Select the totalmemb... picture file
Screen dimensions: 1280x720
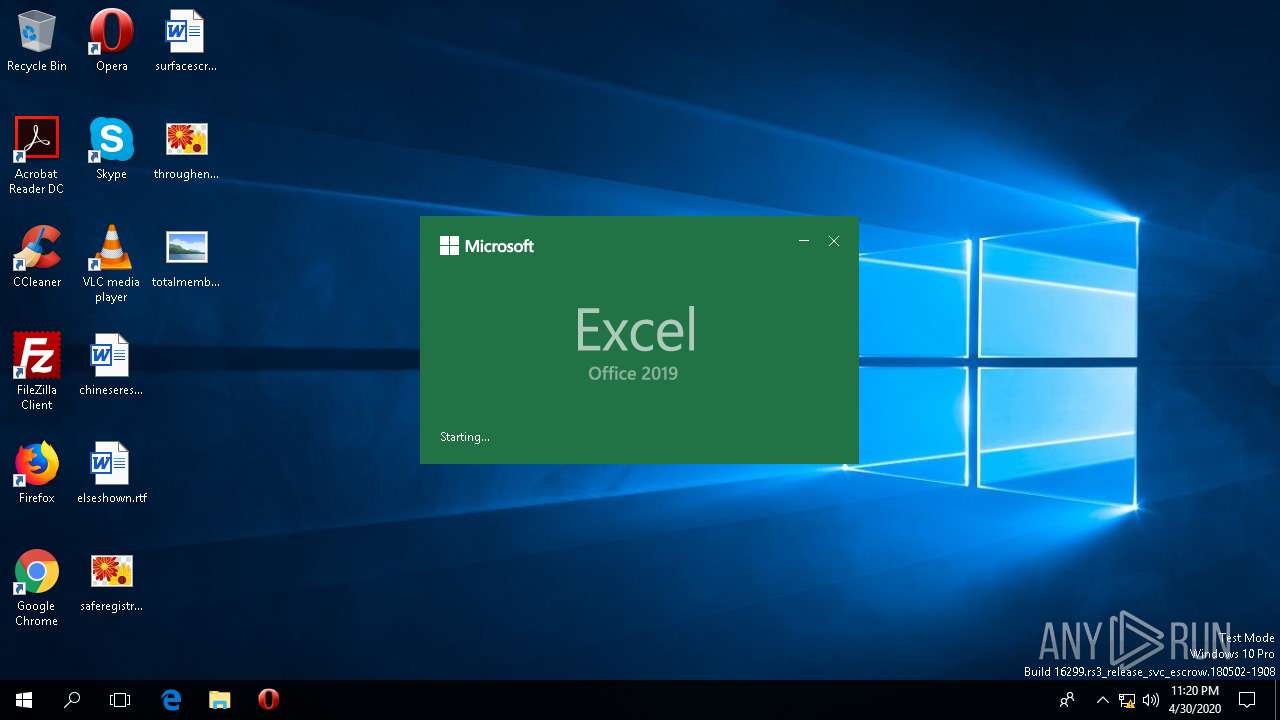point(185,257)
